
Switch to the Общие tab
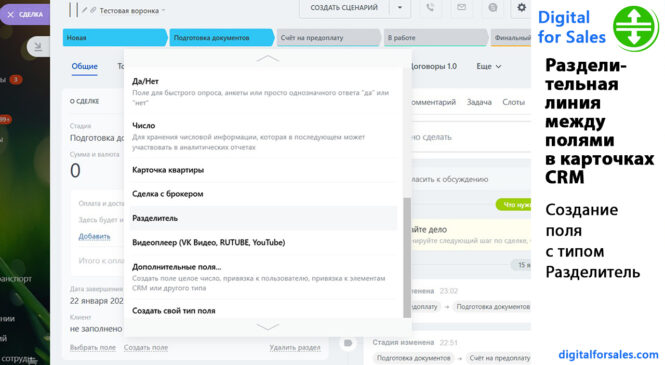click(84, 67)
